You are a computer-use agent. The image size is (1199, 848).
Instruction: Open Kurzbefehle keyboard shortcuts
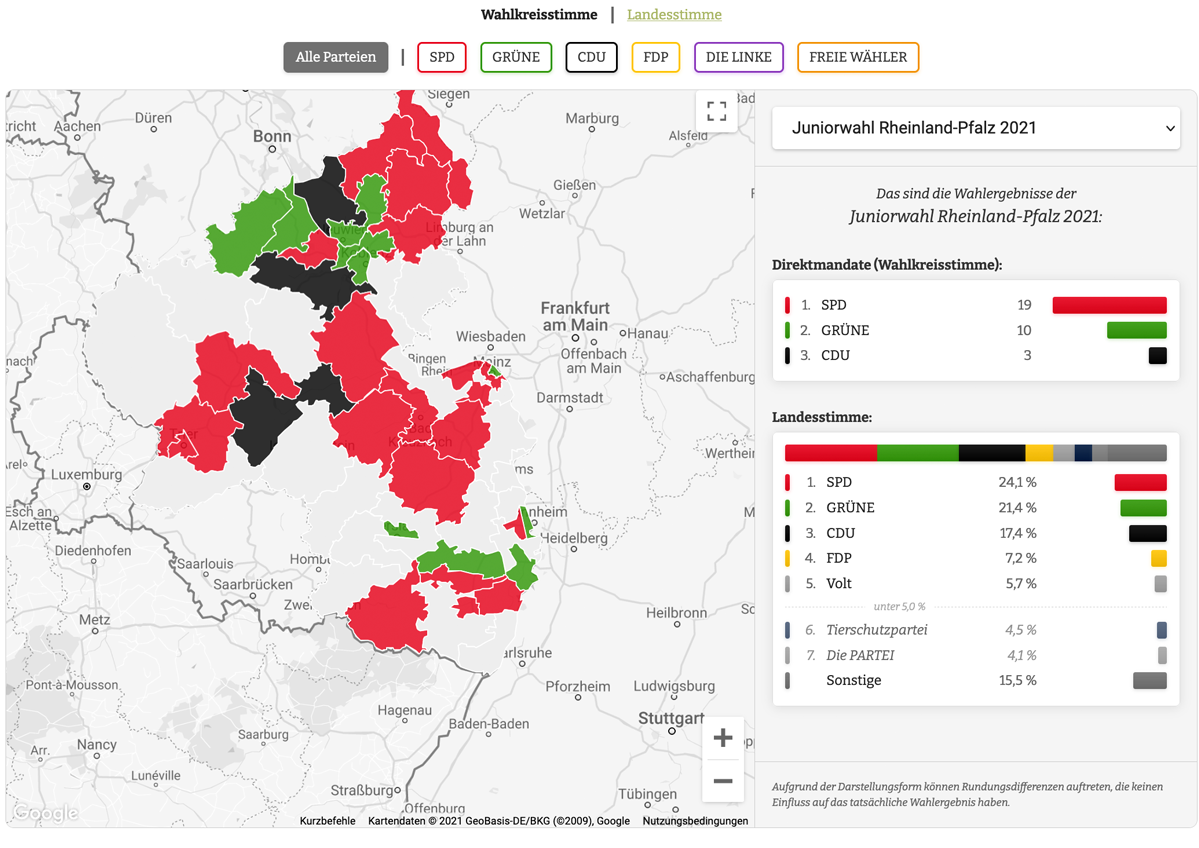coord(327,821)
